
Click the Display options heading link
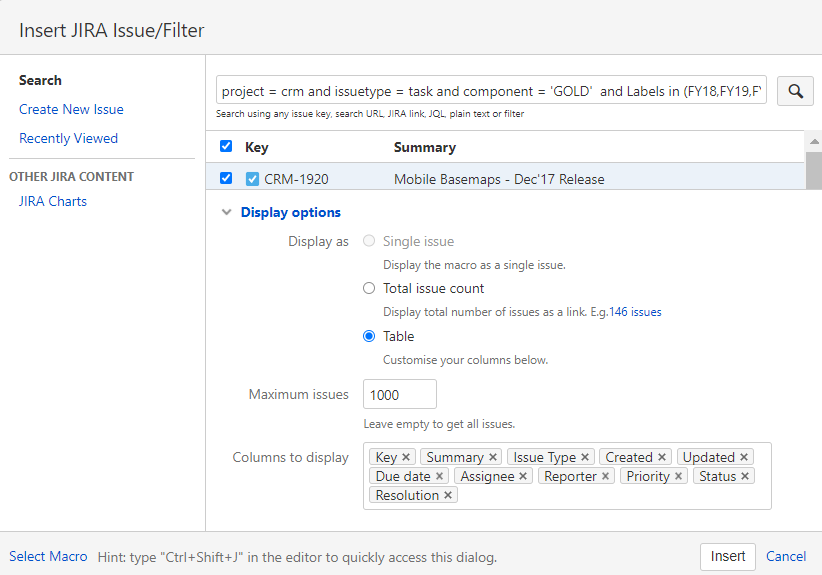pos(290,212)
